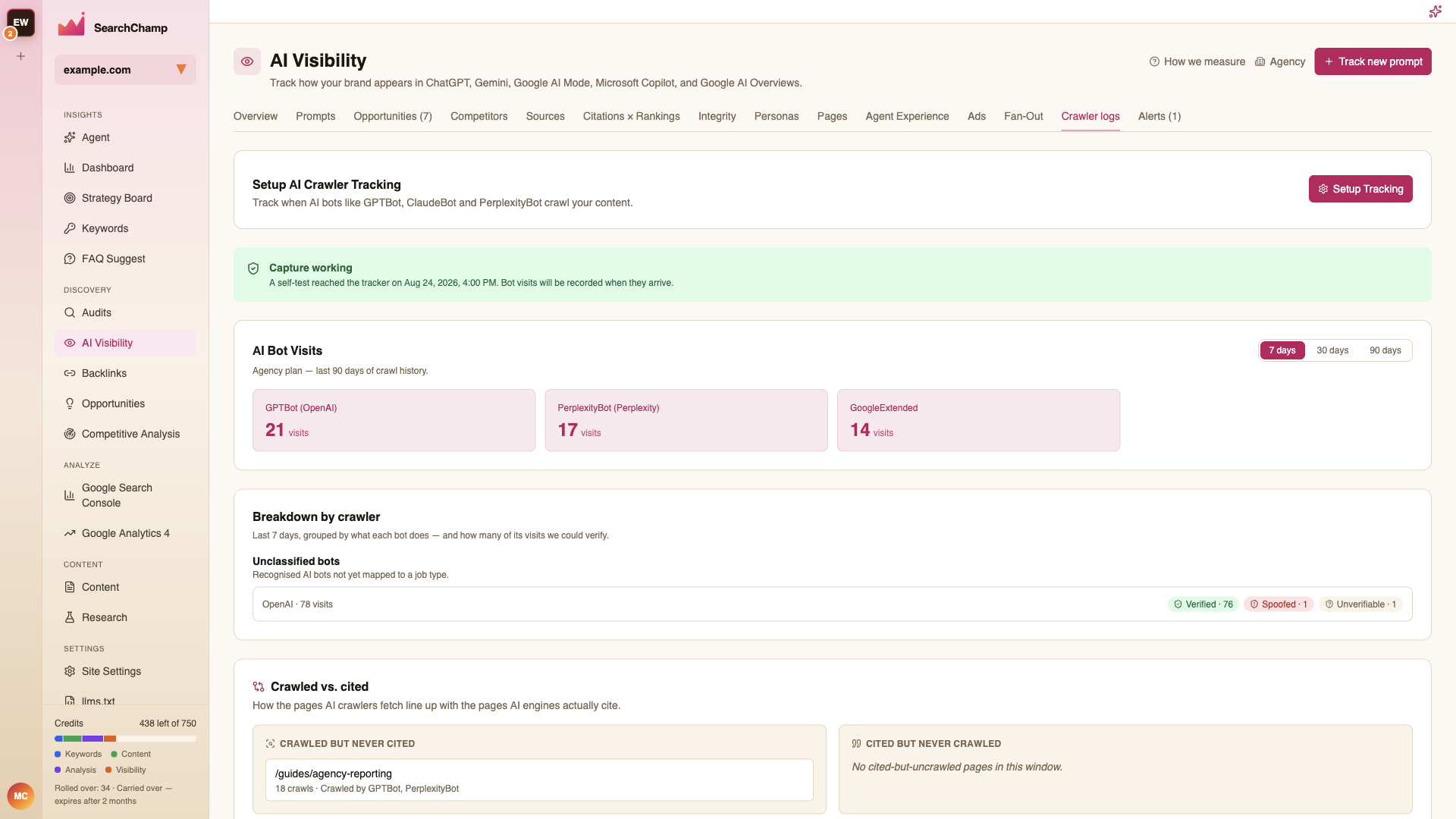Click the Site Settings gear icon
Screen dimensions: 1456x819
(x=70, y=671)
